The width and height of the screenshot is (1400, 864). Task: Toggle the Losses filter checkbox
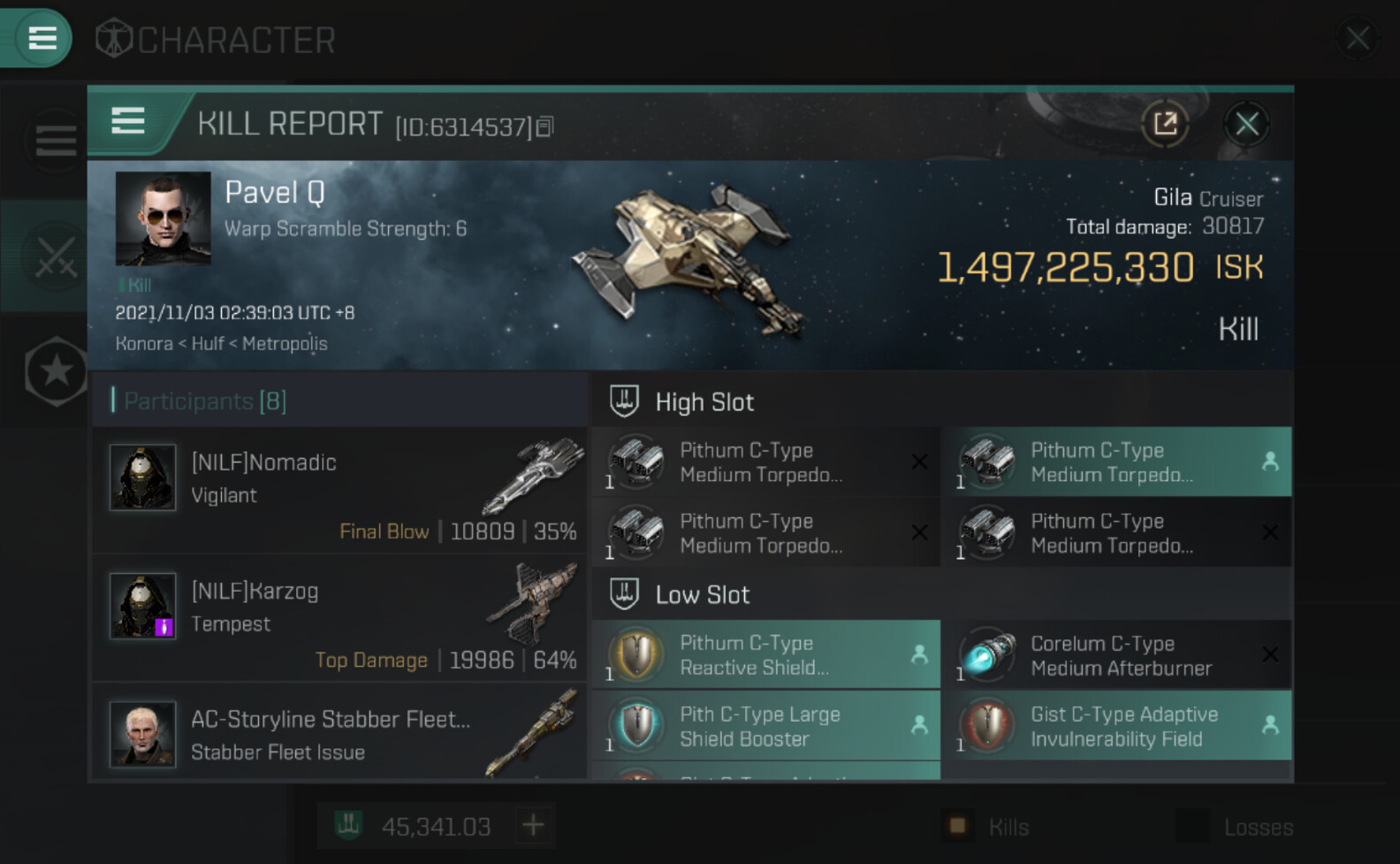pyautogui.click(x=1192, y=826)
